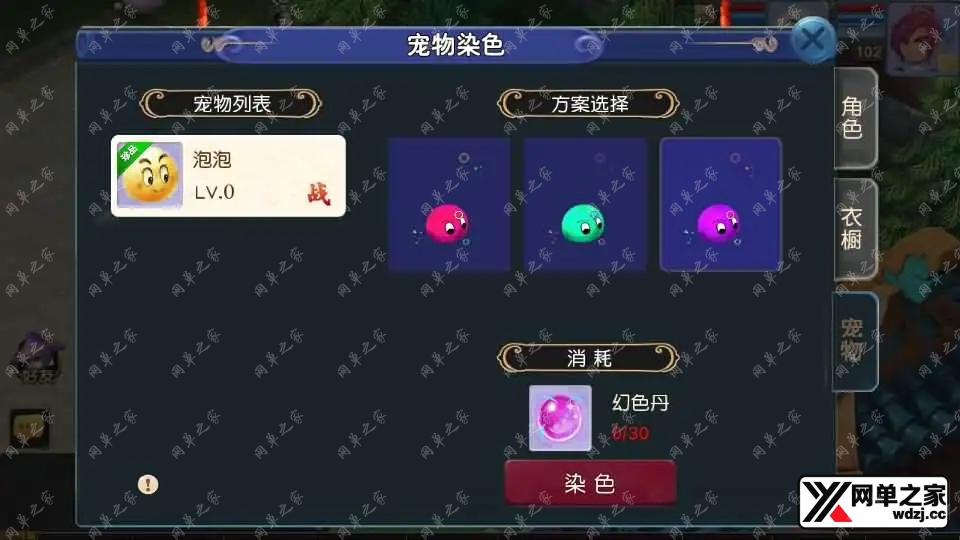960x540 pixels.
Task: Click the 幻色丹 item icon
Action: click(560, 418)
